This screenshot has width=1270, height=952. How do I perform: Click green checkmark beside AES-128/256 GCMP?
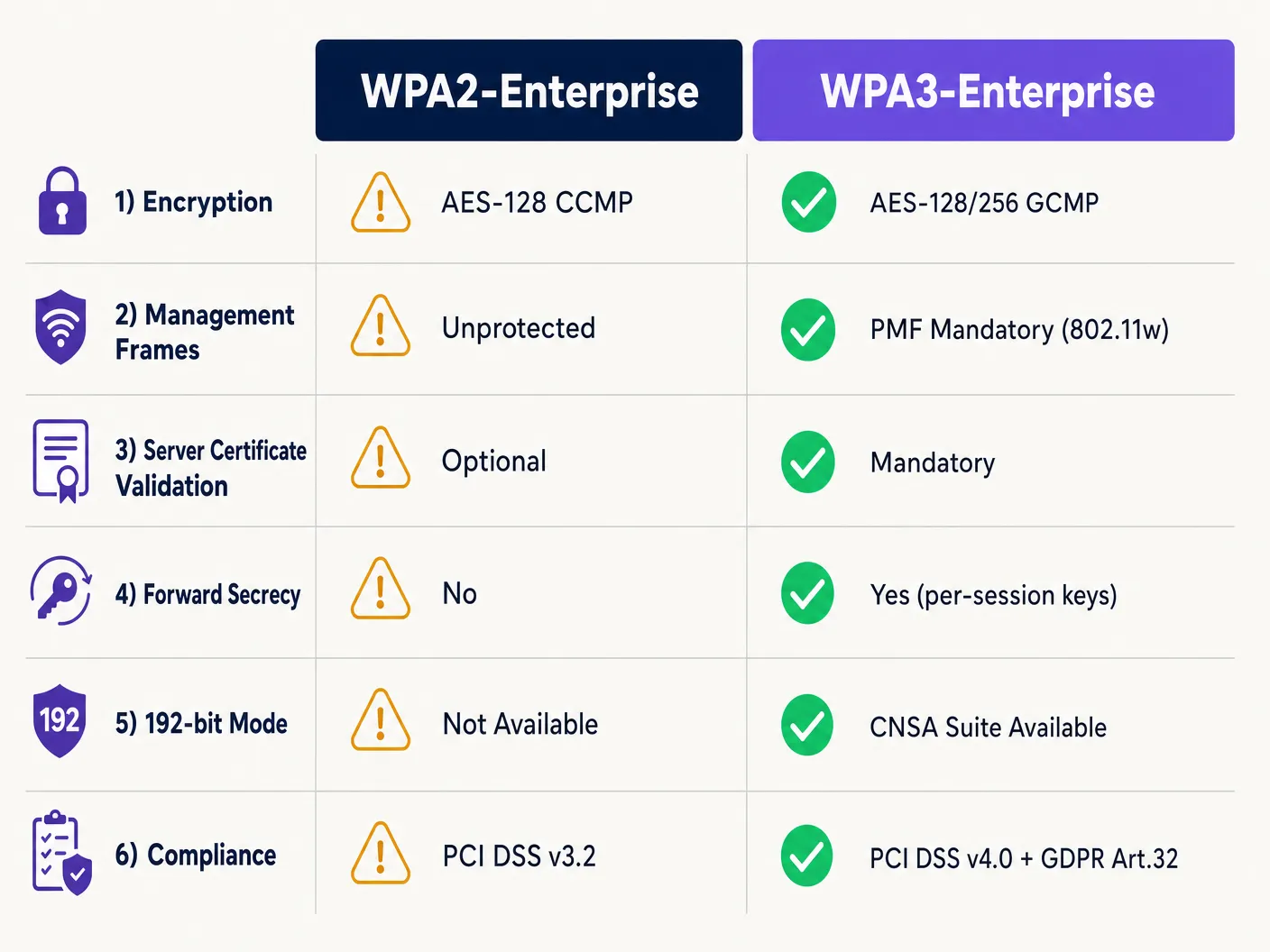[809, 202]
